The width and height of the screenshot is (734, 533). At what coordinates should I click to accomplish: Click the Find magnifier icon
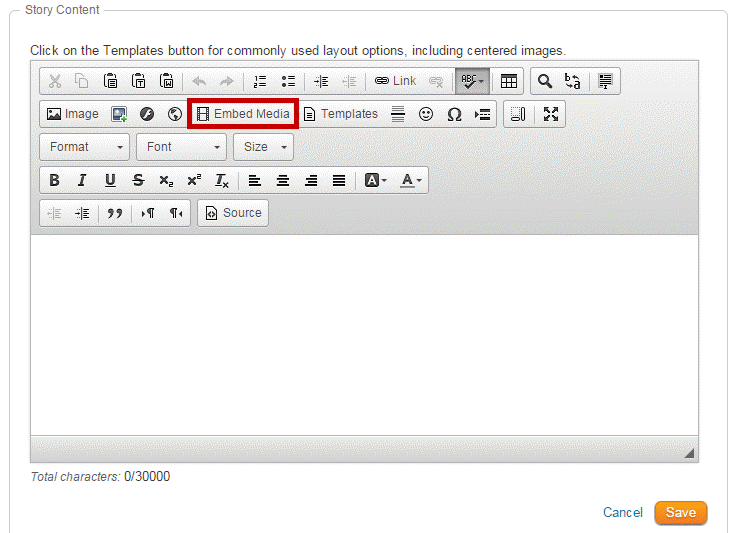(x=545, y=81)
